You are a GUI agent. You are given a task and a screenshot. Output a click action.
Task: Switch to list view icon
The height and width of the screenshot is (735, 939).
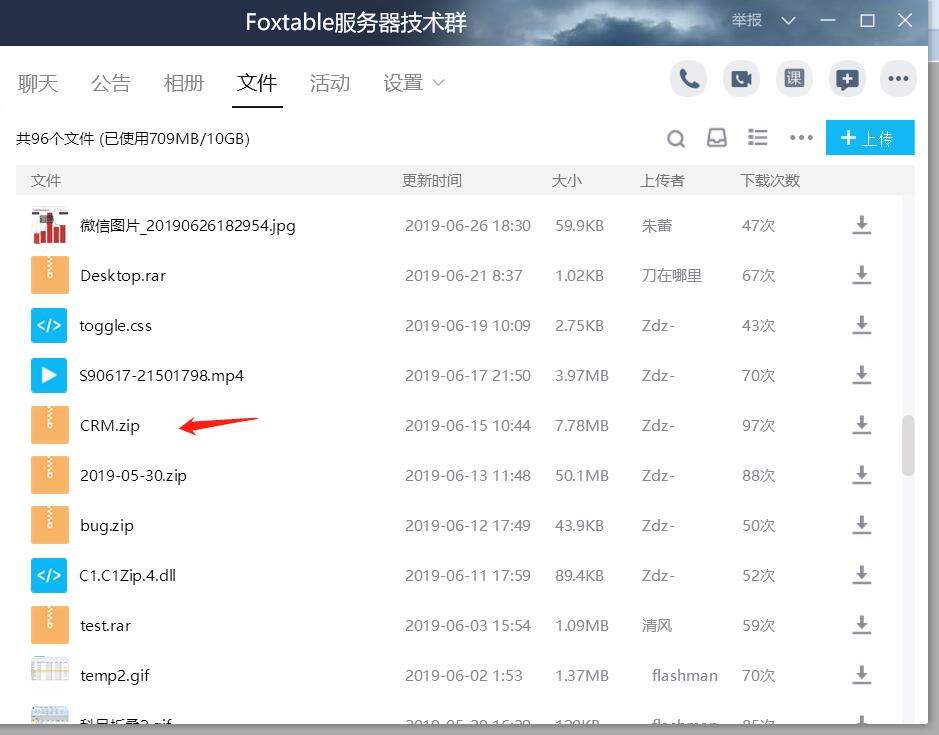pyautogui.click(x=758, y=137)
